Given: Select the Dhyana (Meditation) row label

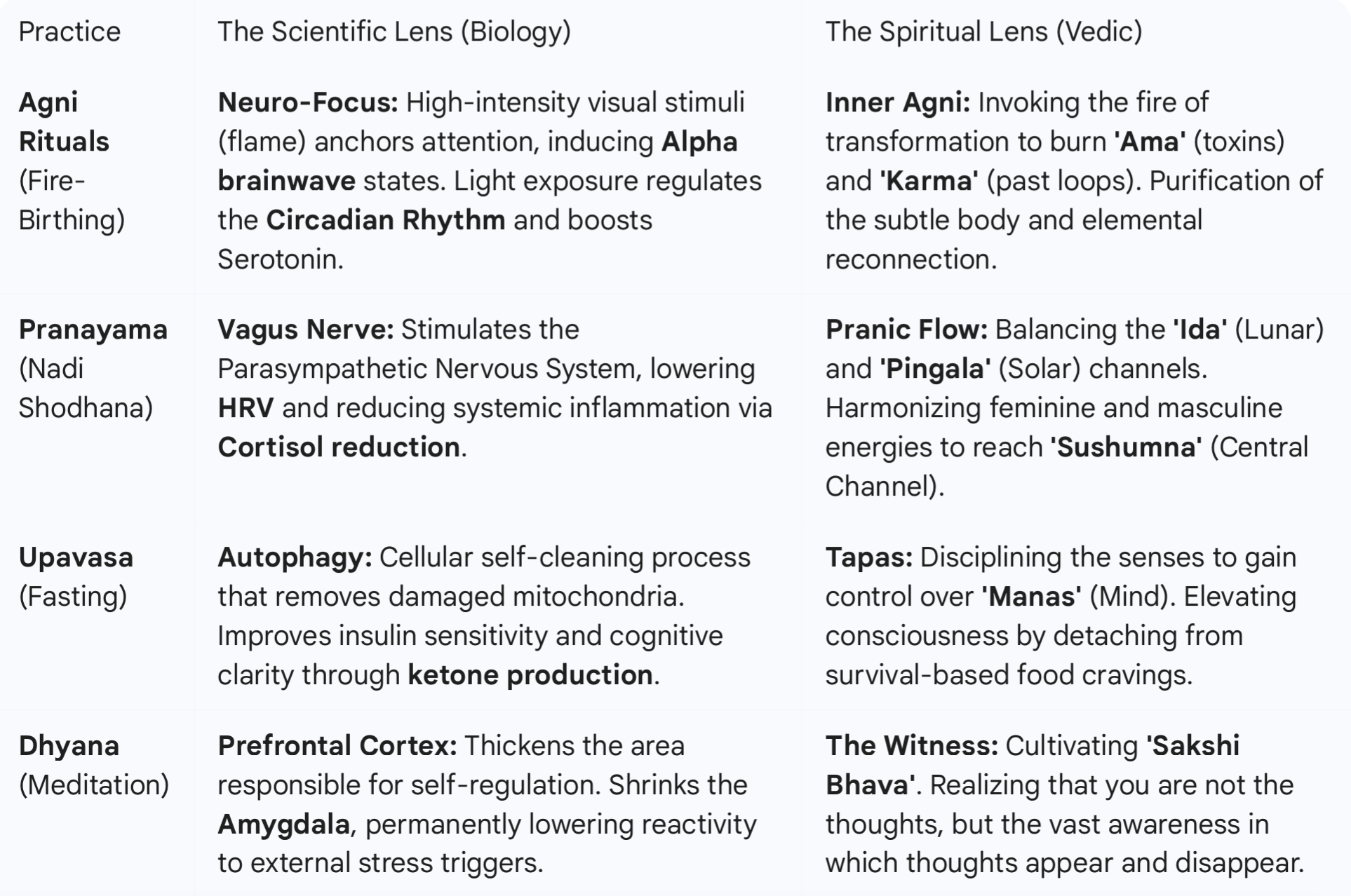Looking at the screenshot, I should coord(94,765).
